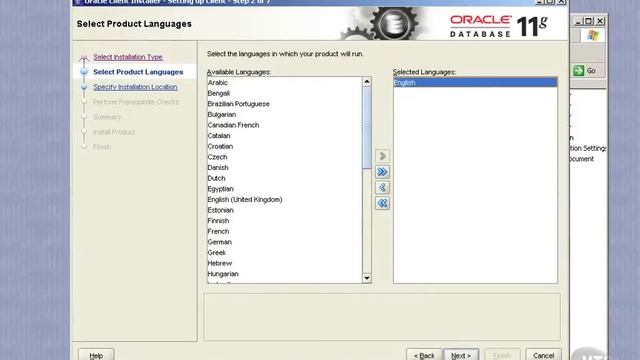This screenshot has width=640, height=360.
Task: Select Bengali in Available Languages
Action: [x=284, y=93]
